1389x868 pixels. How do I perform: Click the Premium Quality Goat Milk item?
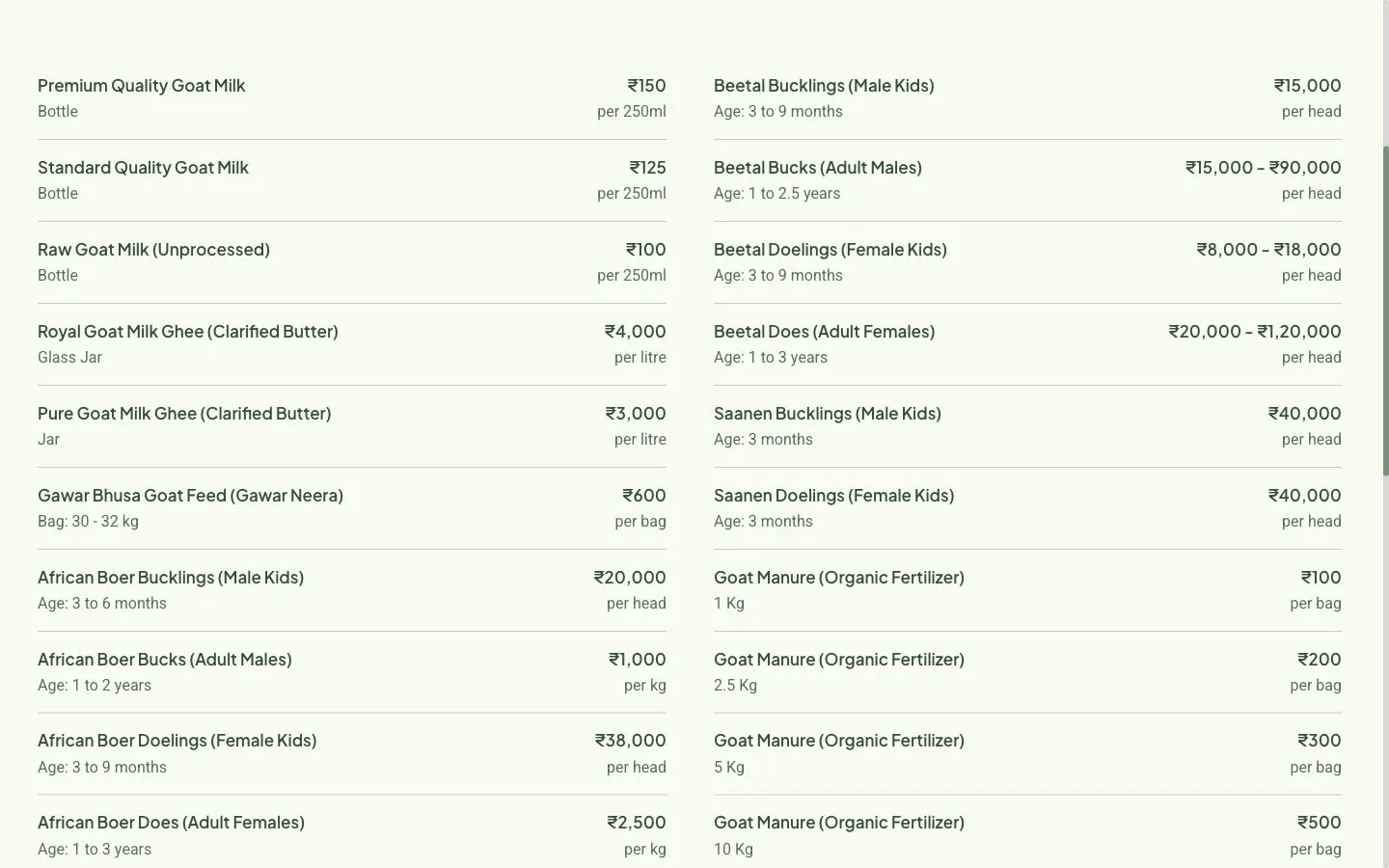352,98
